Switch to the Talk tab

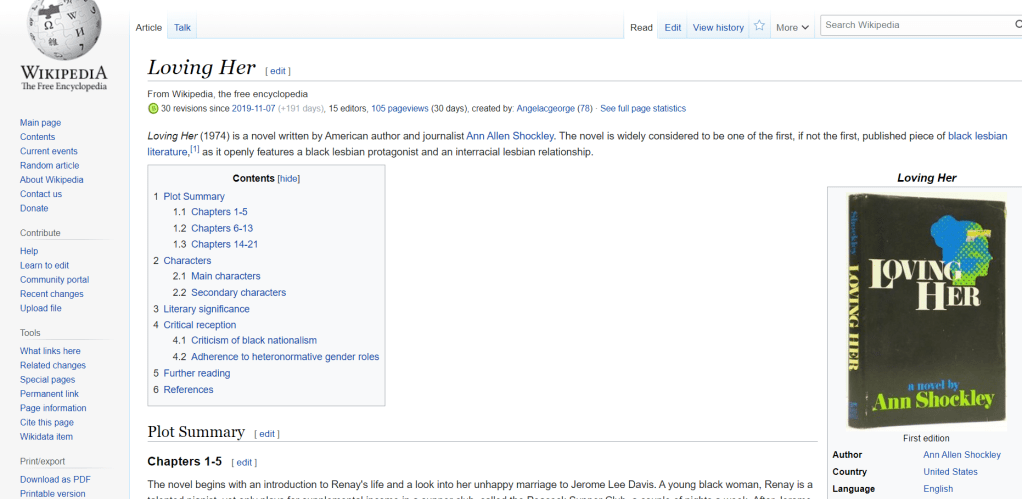click(182, 27)
